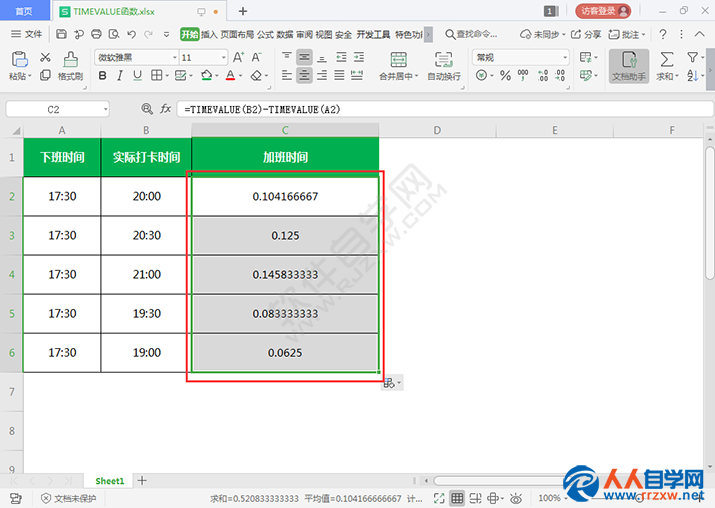The image size is (715, 508).
Task: Select the Page Layout ribbon tab
Action: click(x=237, y=34)
